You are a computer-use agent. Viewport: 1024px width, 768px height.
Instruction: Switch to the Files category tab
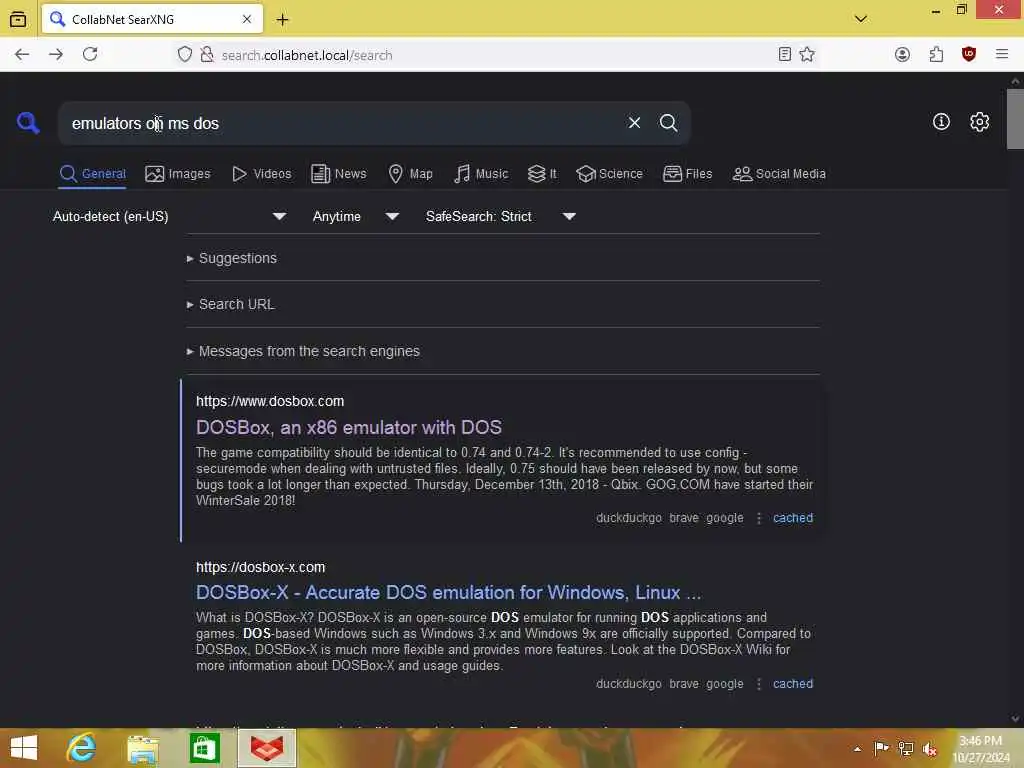click(687, 174)
